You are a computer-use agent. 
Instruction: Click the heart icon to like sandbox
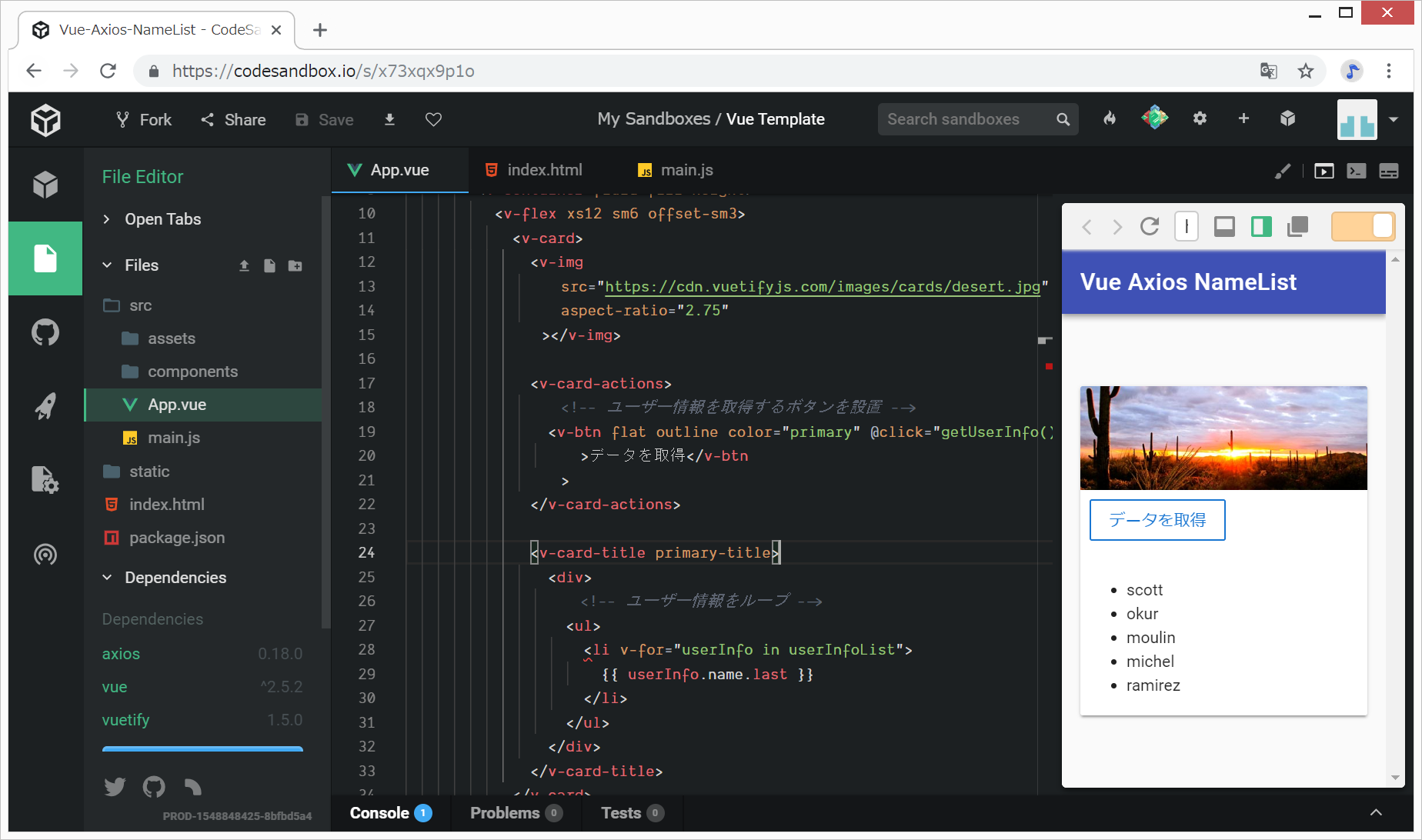coord(433,119)
